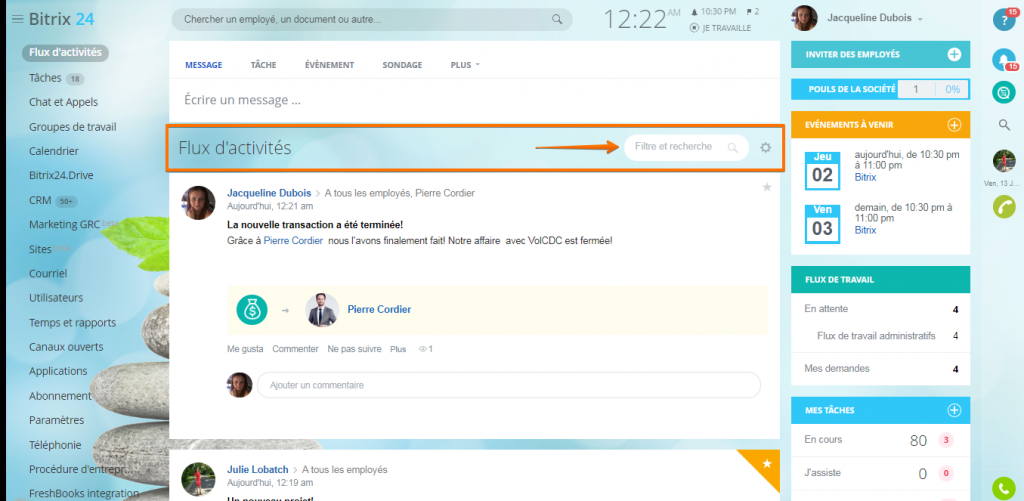Click the green money bag transaction icon
The image size is (1024, 501).
(251, 309)
